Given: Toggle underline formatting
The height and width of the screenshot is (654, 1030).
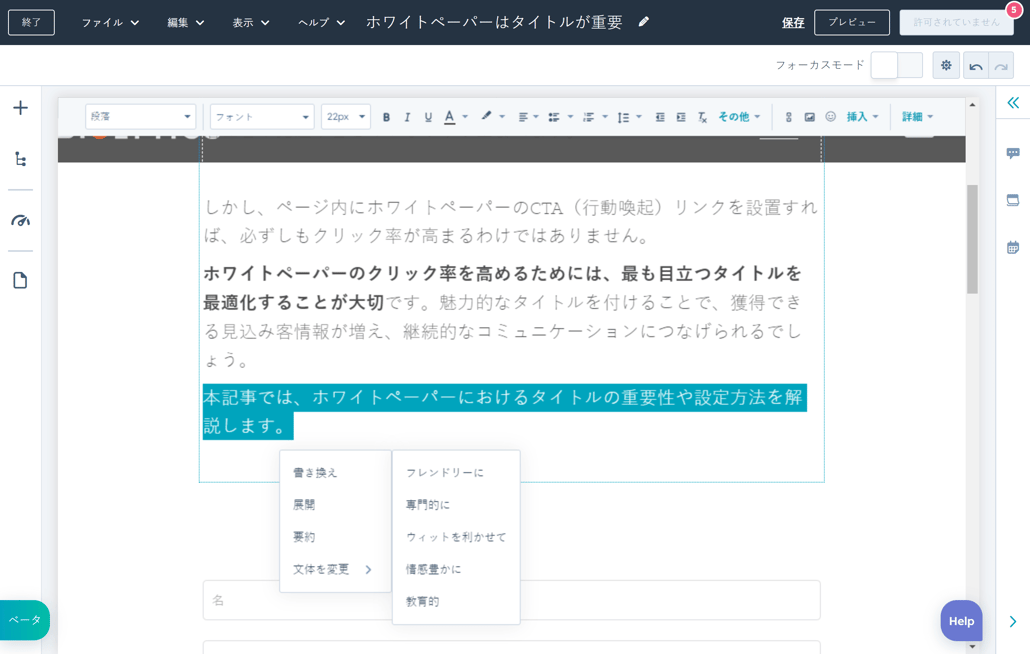Looking at the screenshot, I should (428, 117).
